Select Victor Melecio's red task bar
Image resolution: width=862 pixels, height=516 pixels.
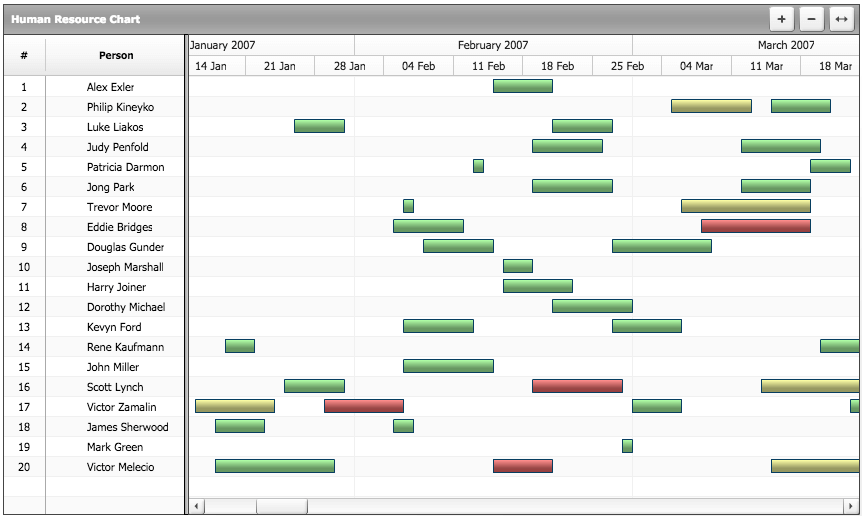click(x=523, y=466)
